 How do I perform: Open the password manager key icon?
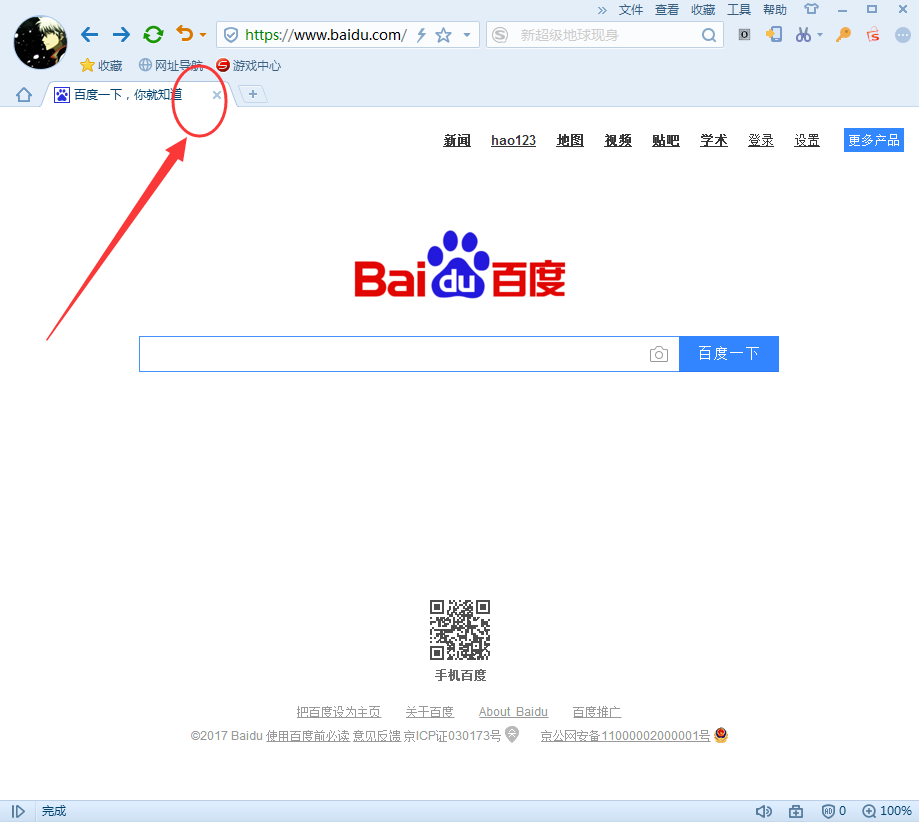tap(843, 34)
